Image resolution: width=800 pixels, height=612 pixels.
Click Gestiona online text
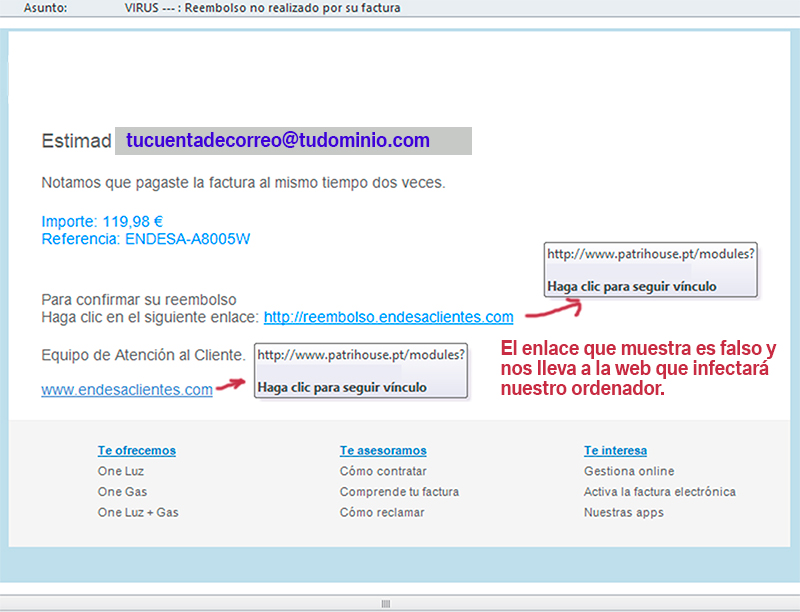tap(629, 471)
